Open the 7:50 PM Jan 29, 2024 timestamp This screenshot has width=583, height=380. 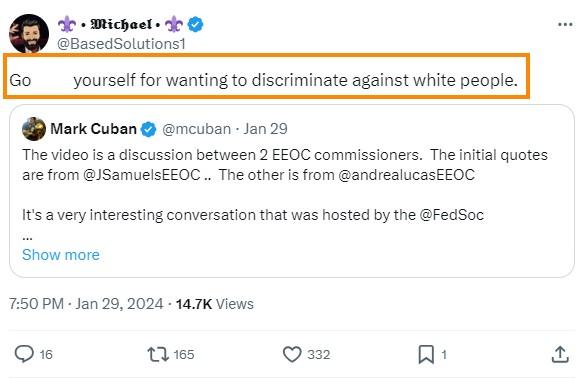pos(86,304)
